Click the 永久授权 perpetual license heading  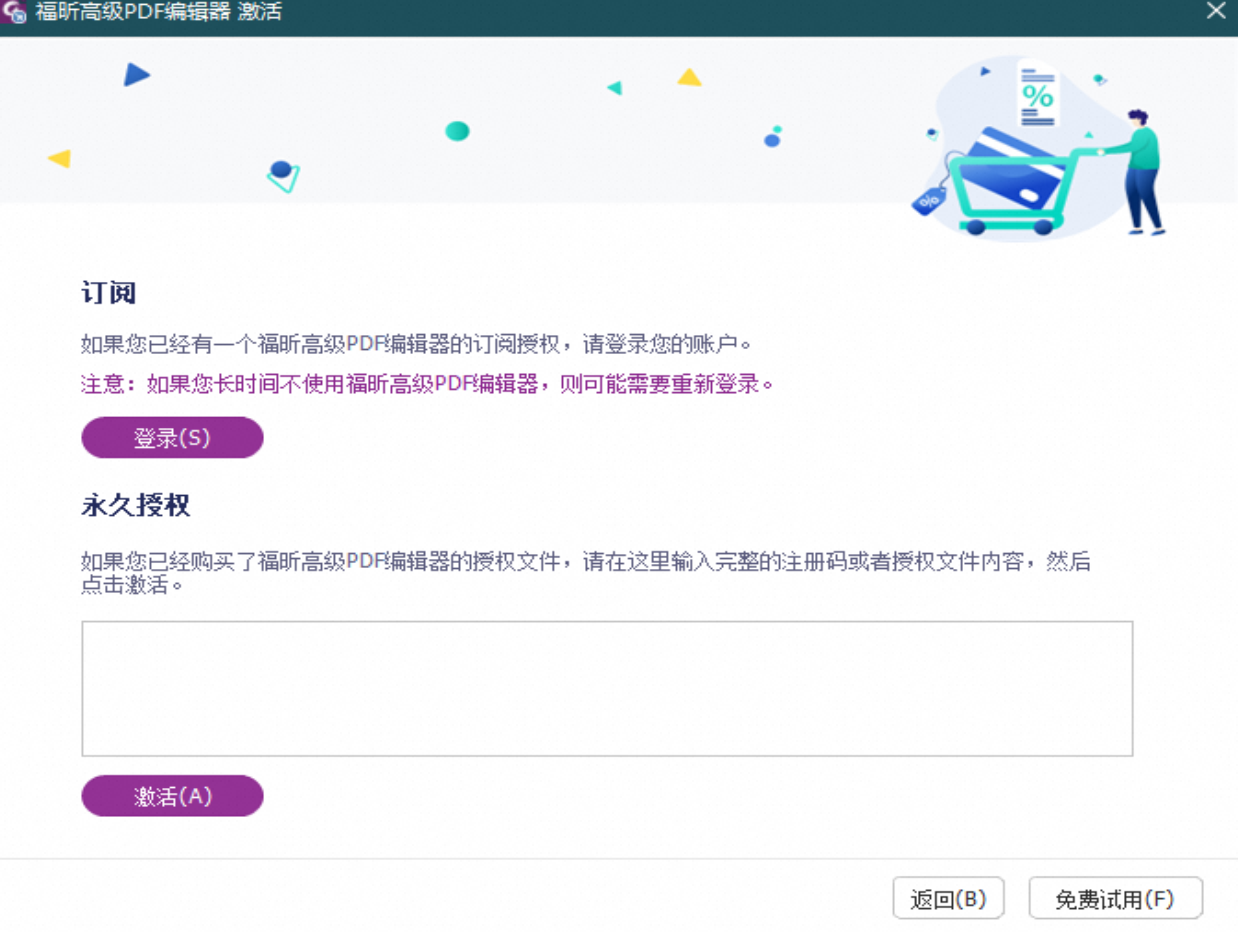pyautogui.click(x=136, y=505)
